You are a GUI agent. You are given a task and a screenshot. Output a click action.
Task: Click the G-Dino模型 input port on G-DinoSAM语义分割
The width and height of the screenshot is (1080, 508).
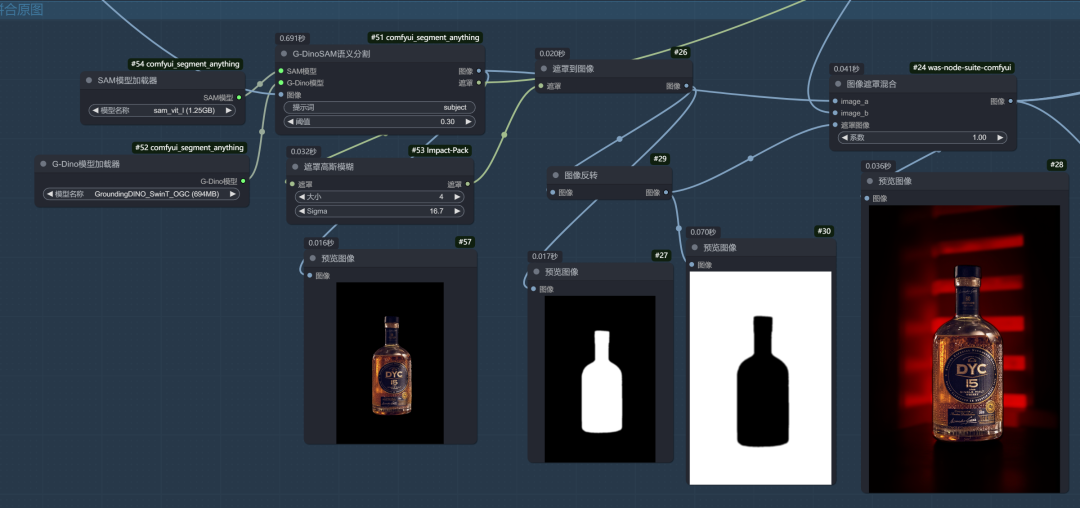pos(281,83)
